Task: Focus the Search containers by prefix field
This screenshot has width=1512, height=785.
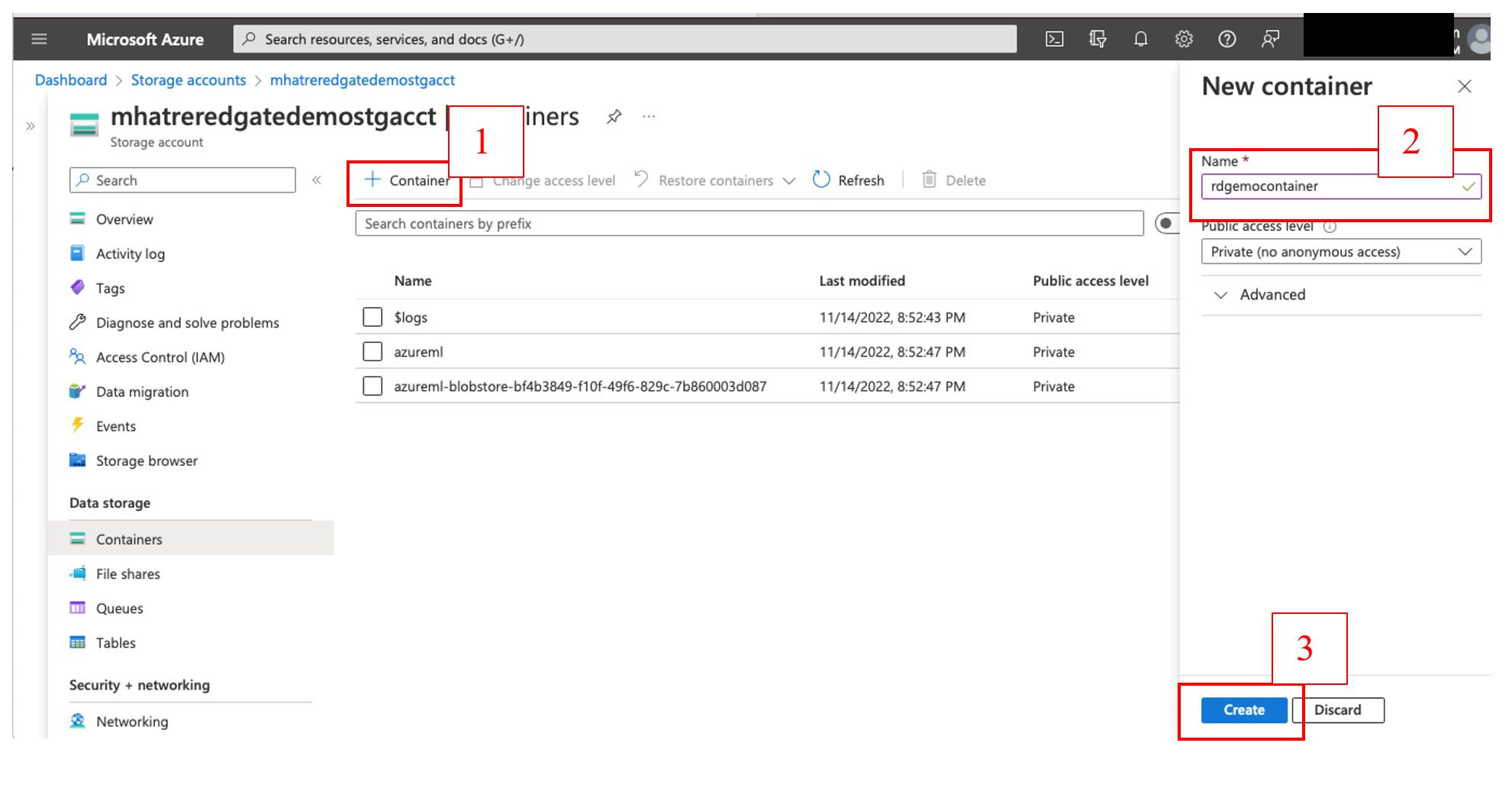Action: [750, 224]
